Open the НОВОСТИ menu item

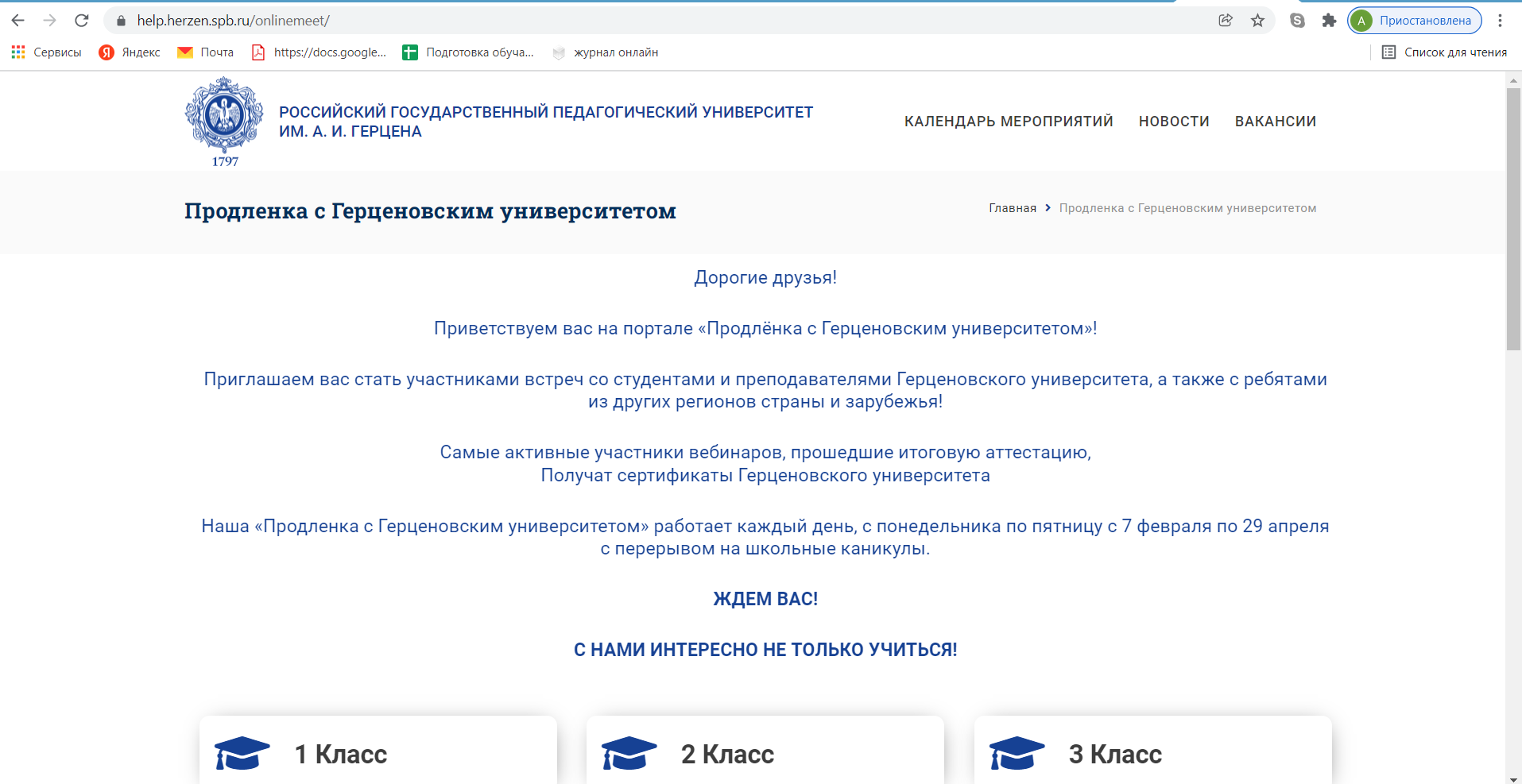[x=1174, y=122]
